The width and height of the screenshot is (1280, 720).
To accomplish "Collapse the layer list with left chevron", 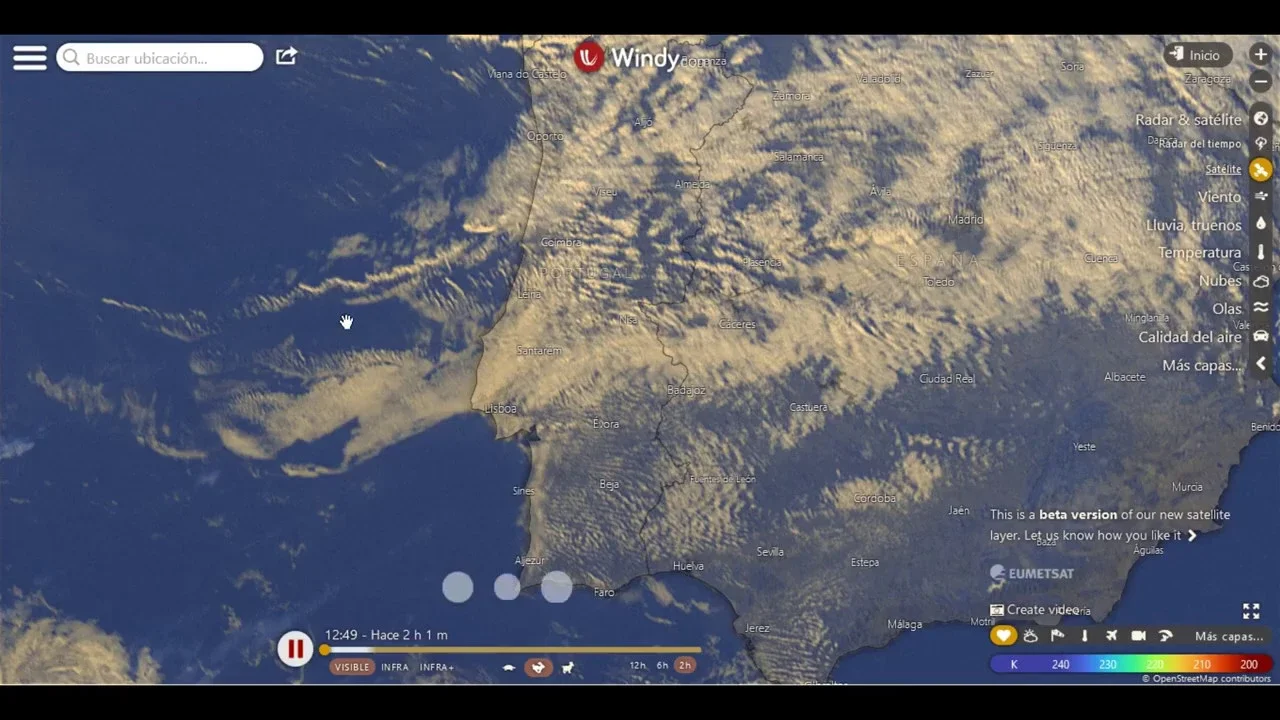I will pyautogui.click(x=1261, y=364).
